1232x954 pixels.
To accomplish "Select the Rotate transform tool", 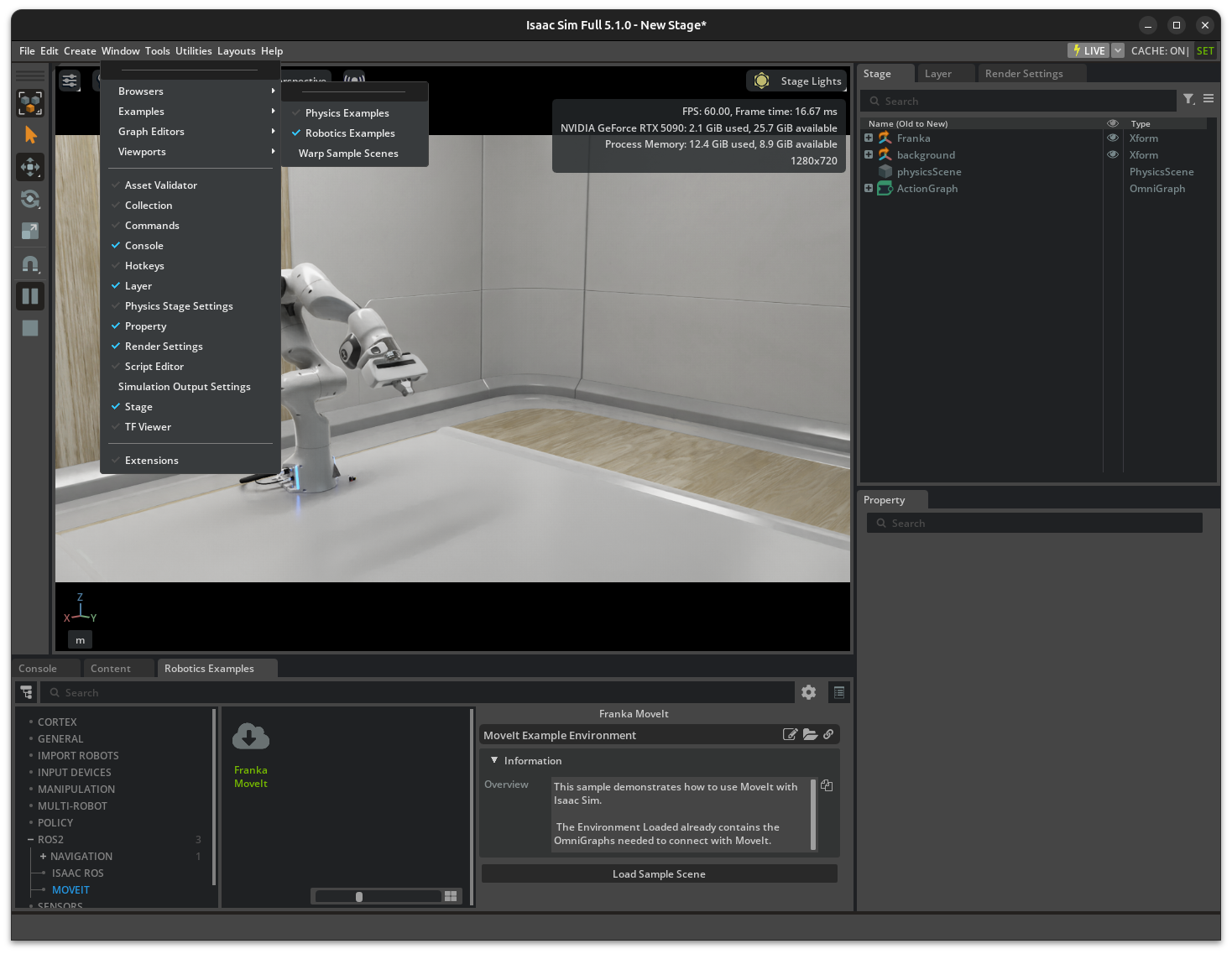I will [30, 199].
